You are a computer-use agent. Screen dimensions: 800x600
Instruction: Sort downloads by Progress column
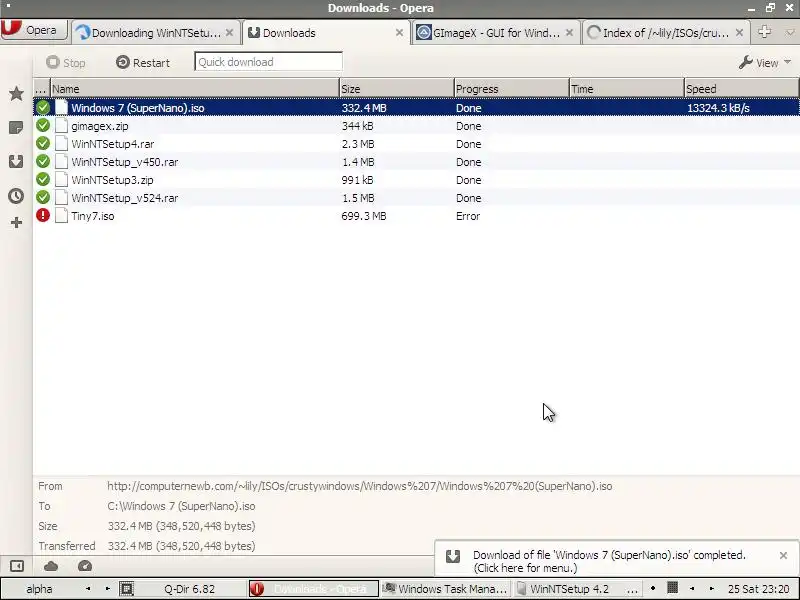click(x=511, y=89)
